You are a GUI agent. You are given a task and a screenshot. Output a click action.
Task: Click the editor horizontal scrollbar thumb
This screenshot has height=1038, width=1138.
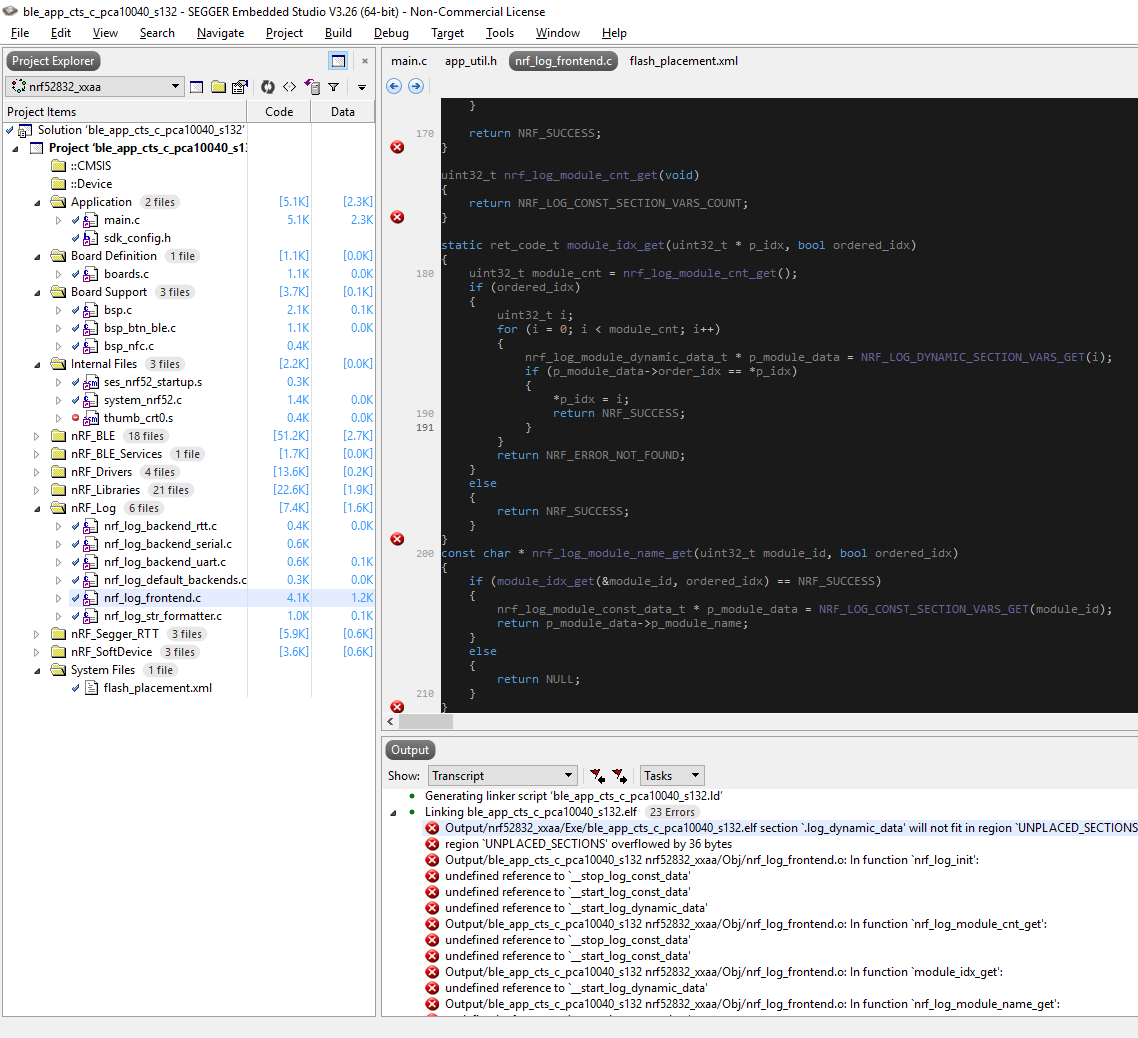point(425,722)
